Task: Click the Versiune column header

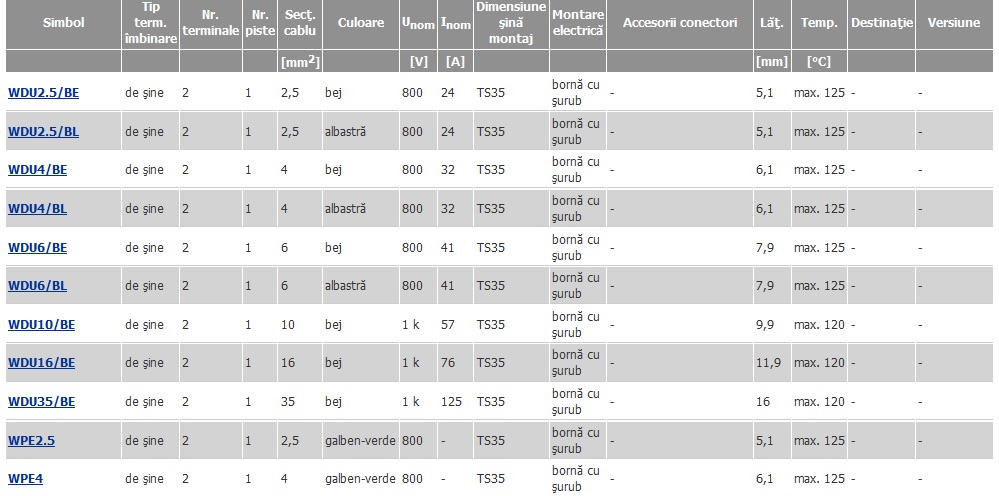Action: coord(954,24)
